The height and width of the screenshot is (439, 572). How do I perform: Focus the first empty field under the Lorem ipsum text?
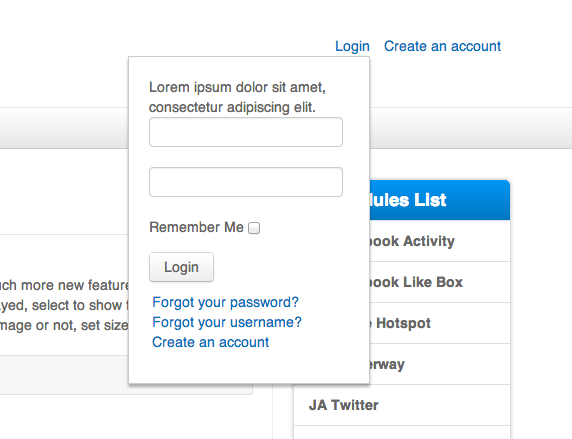pyautogui.click(x=246, y=132)
